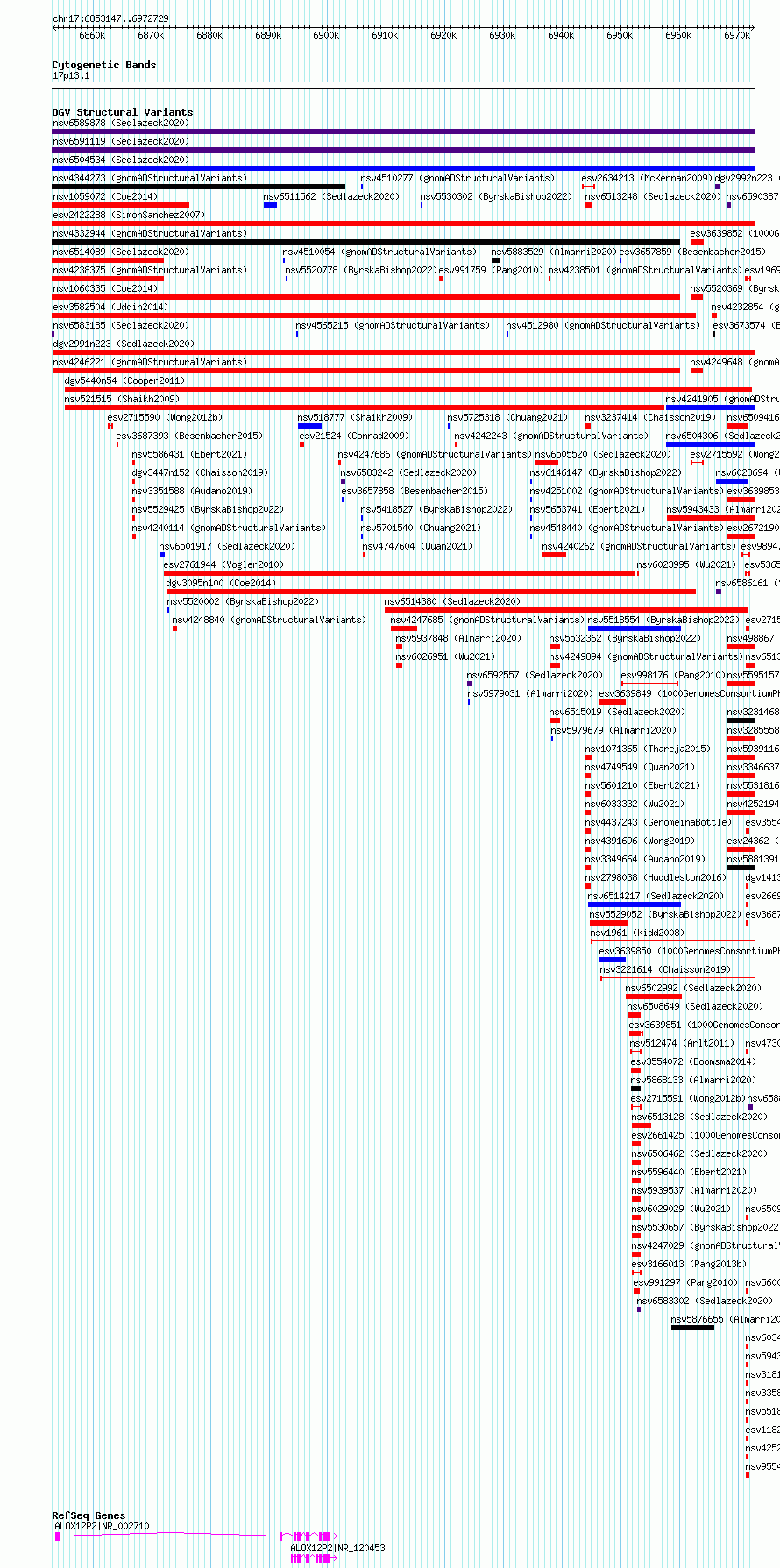This screenshot has height=1568, width=780.
Task: Click nsv4510277 gnomAD variant label
Action: (457, 178)
